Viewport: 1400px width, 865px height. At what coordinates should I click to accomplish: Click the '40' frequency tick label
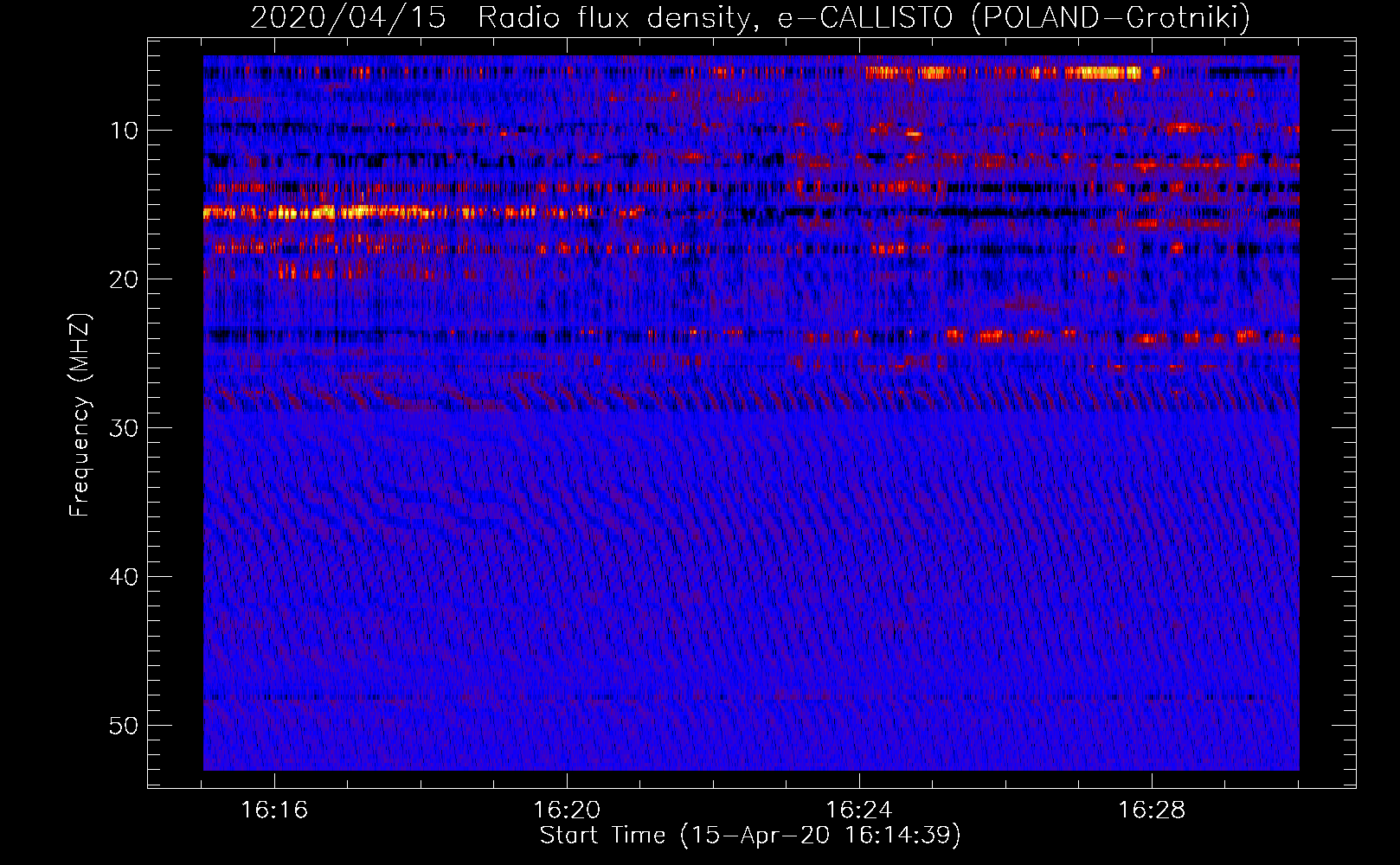(125, 577)
